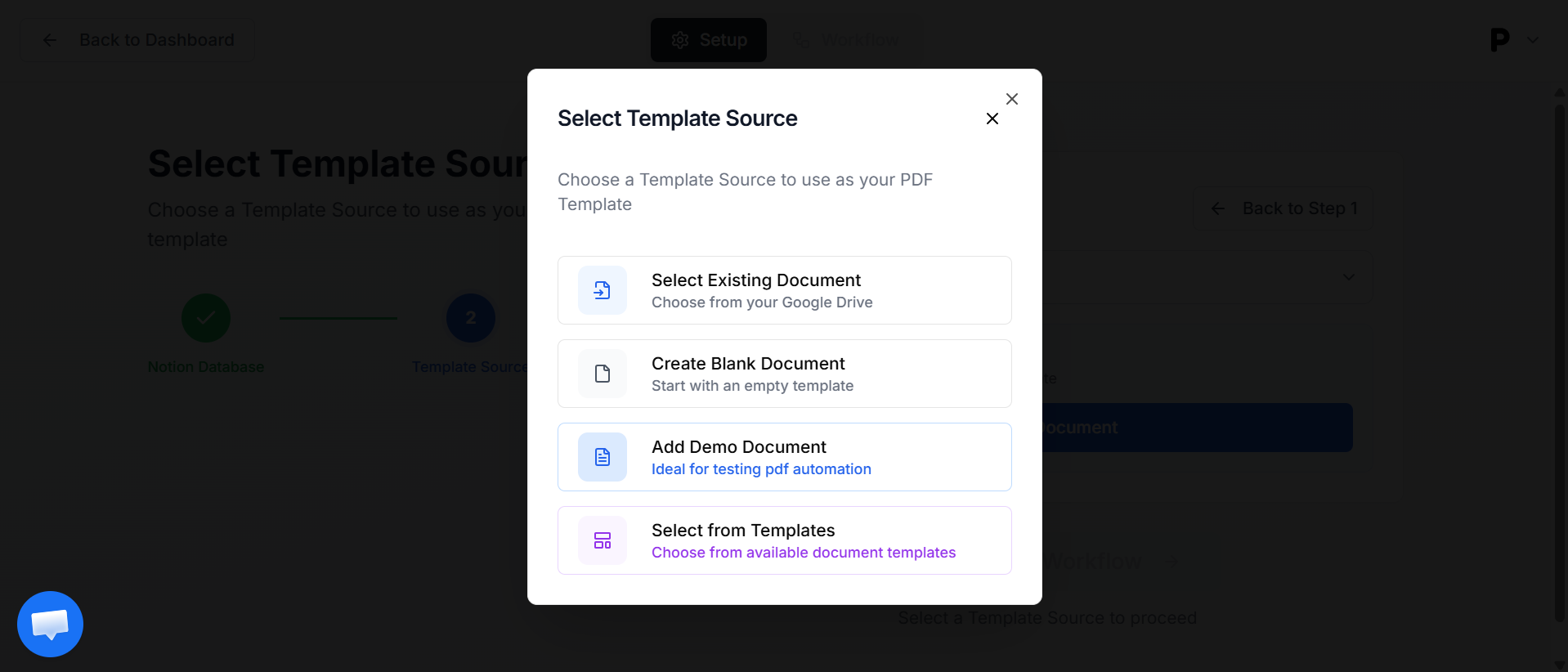Viewport: 1568px width, 672px height.
Task: Click the purple Select from Templates layout icon
Action: [602, 540]
